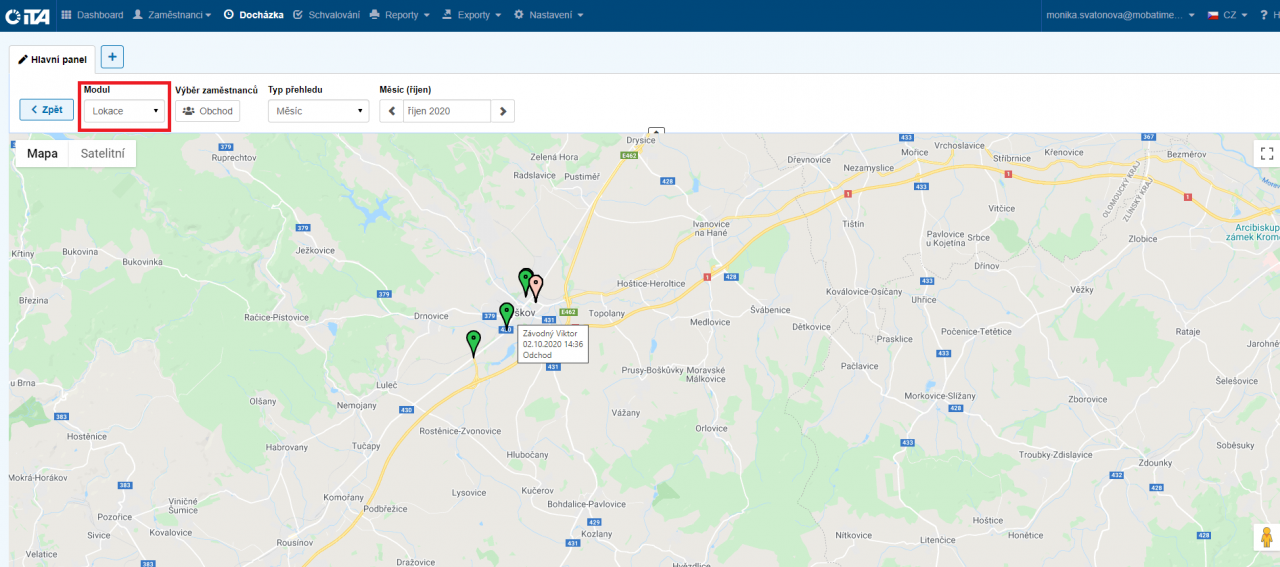The height and width of the screenshot is (567, 1280).
Task: Open the Exporty dropdown menu
Action: click(472, 15)
